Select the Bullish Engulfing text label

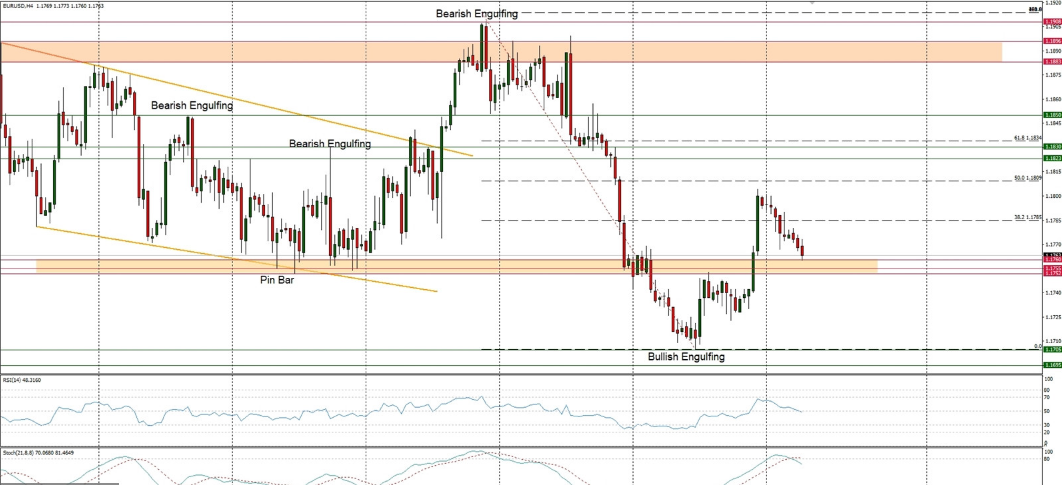tap(686, 356)
